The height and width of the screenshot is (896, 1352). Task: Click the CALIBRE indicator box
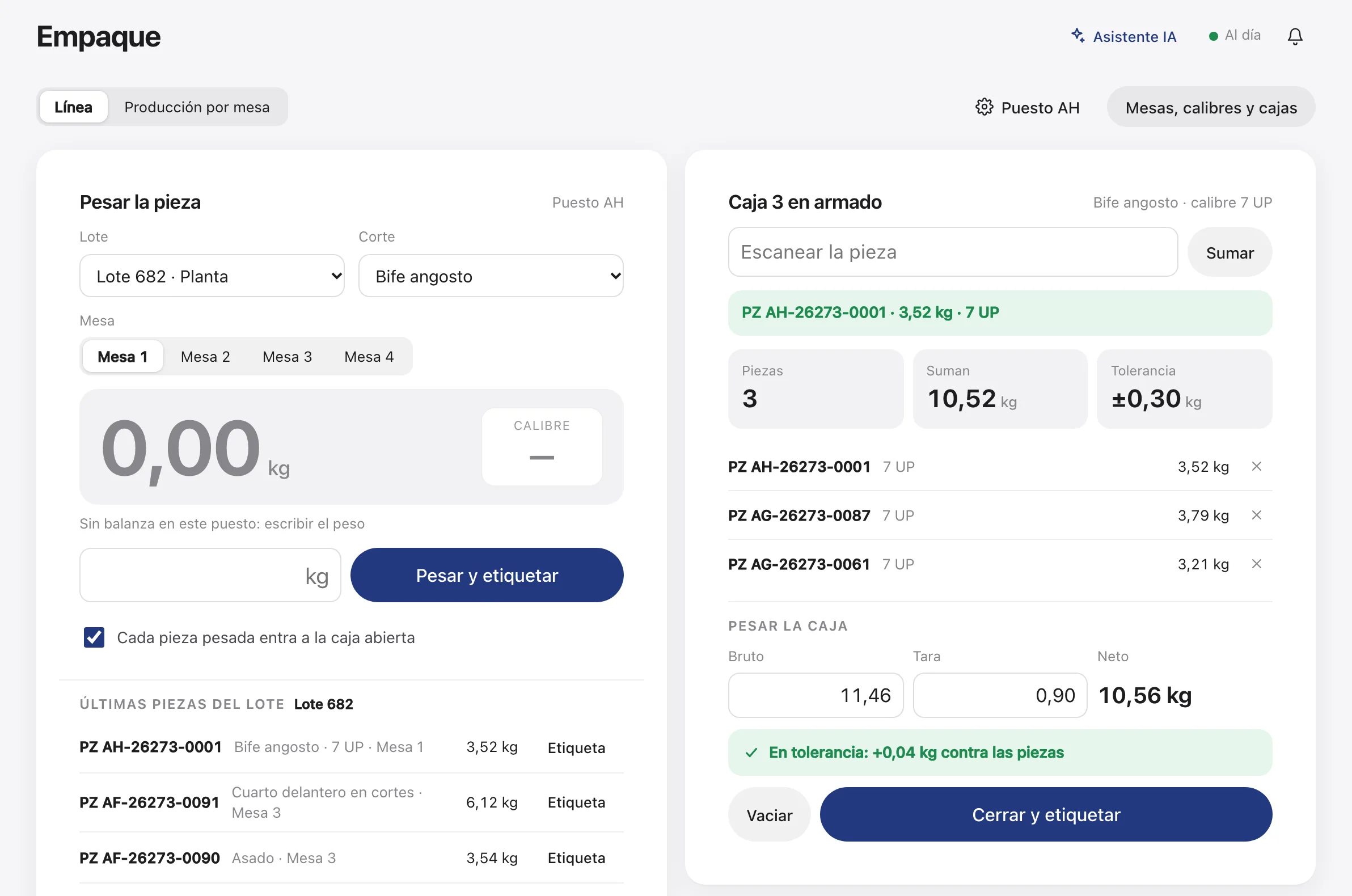click(x=542, y=446)
